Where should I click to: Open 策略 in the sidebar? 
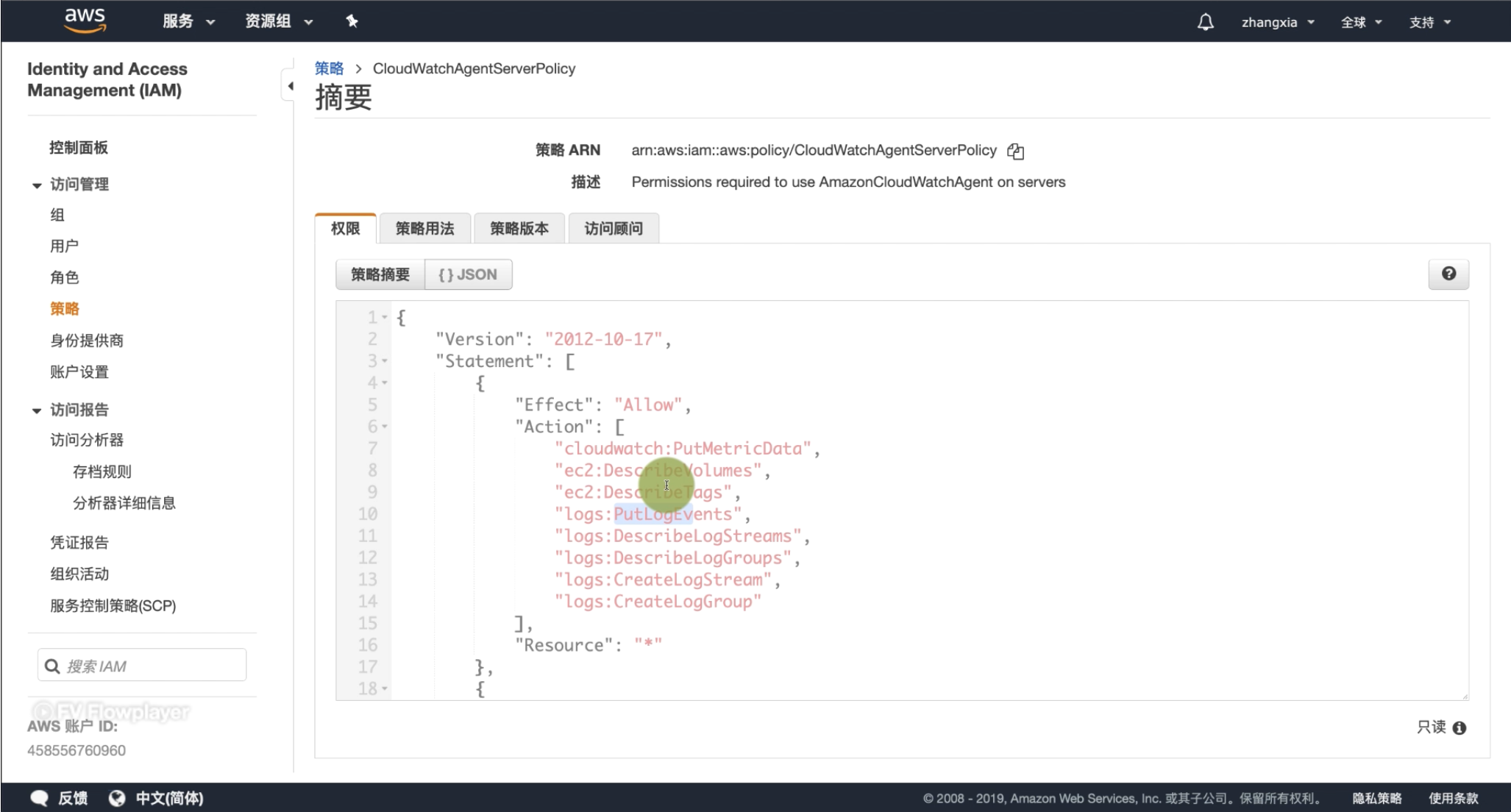click(64, 309)
